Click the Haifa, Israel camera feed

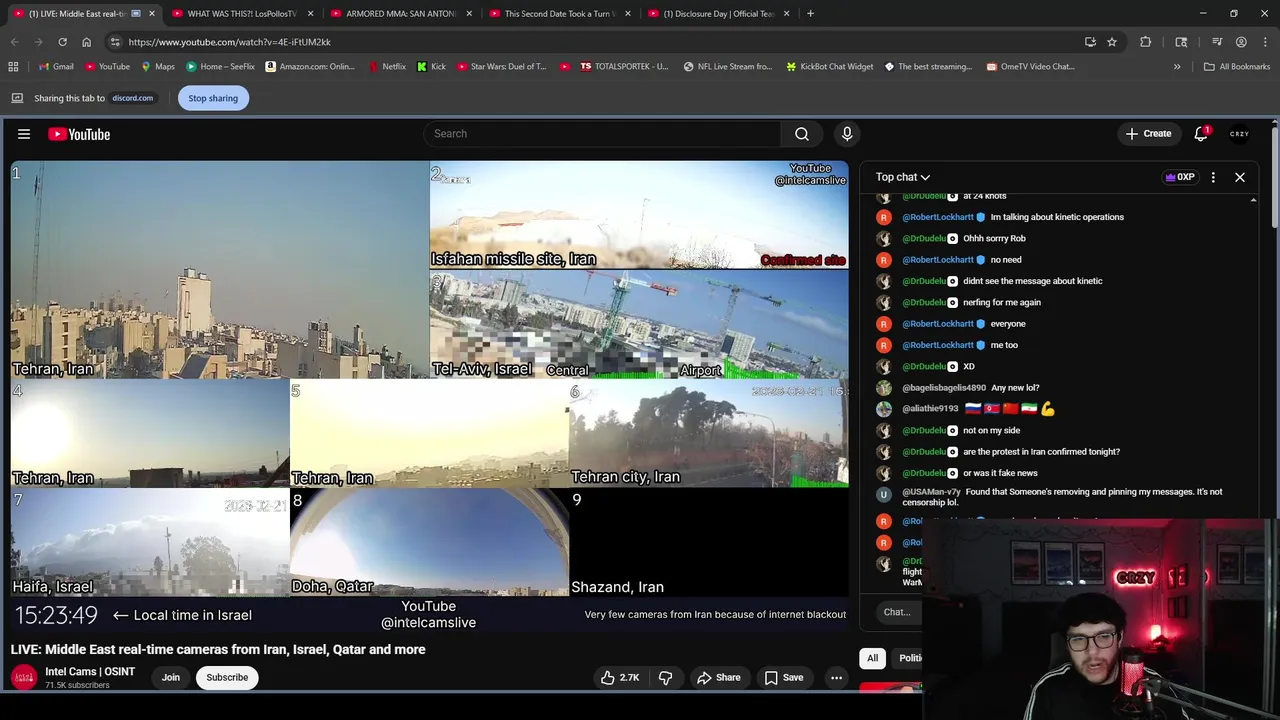click(150, 543)
